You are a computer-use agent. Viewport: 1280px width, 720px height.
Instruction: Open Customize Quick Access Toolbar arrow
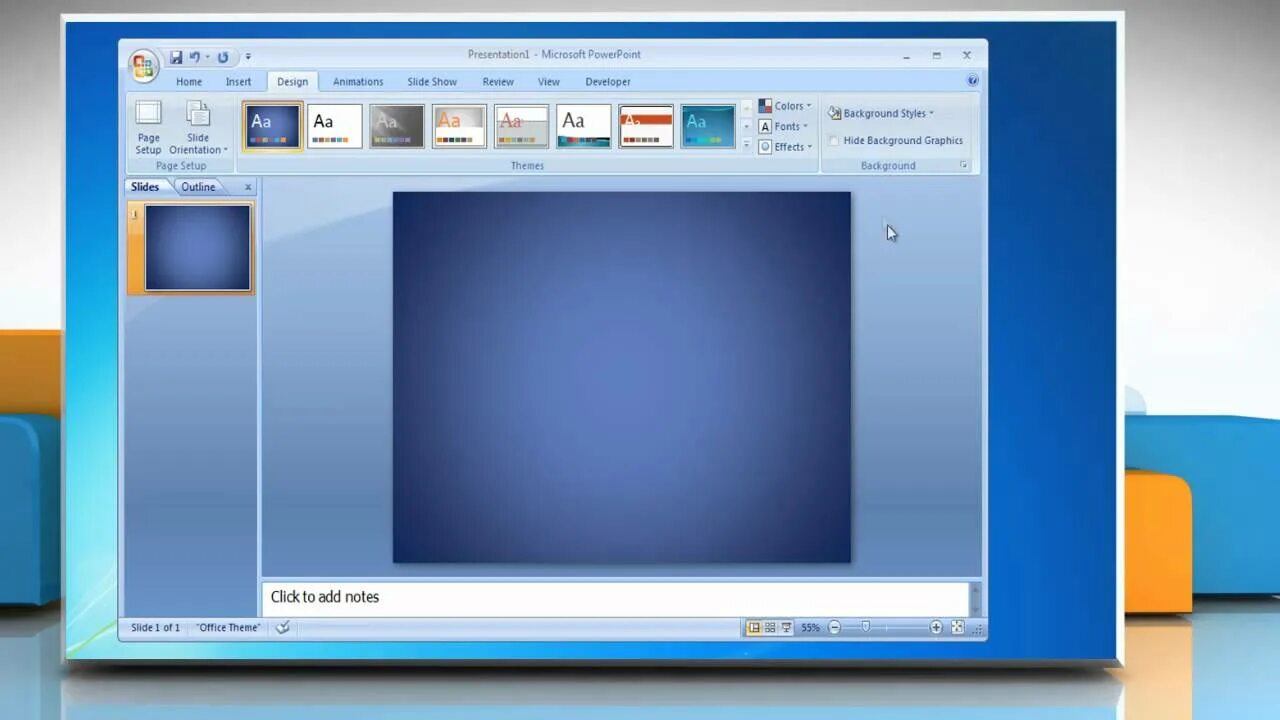[248, 57]
